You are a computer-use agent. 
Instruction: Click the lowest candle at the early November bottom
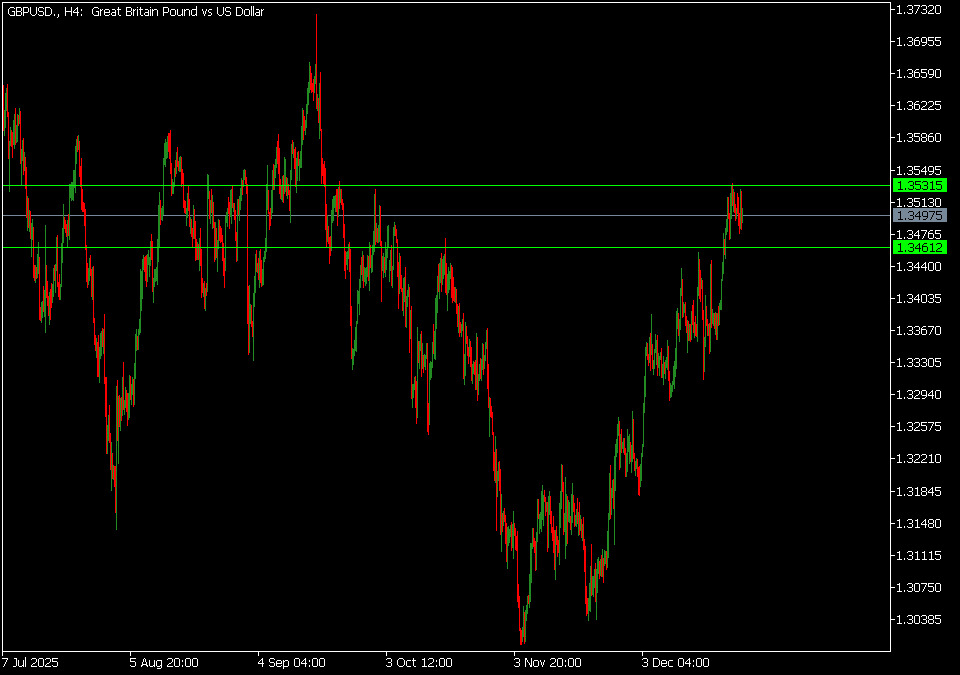pyautogui.click(x=522, y=632)
